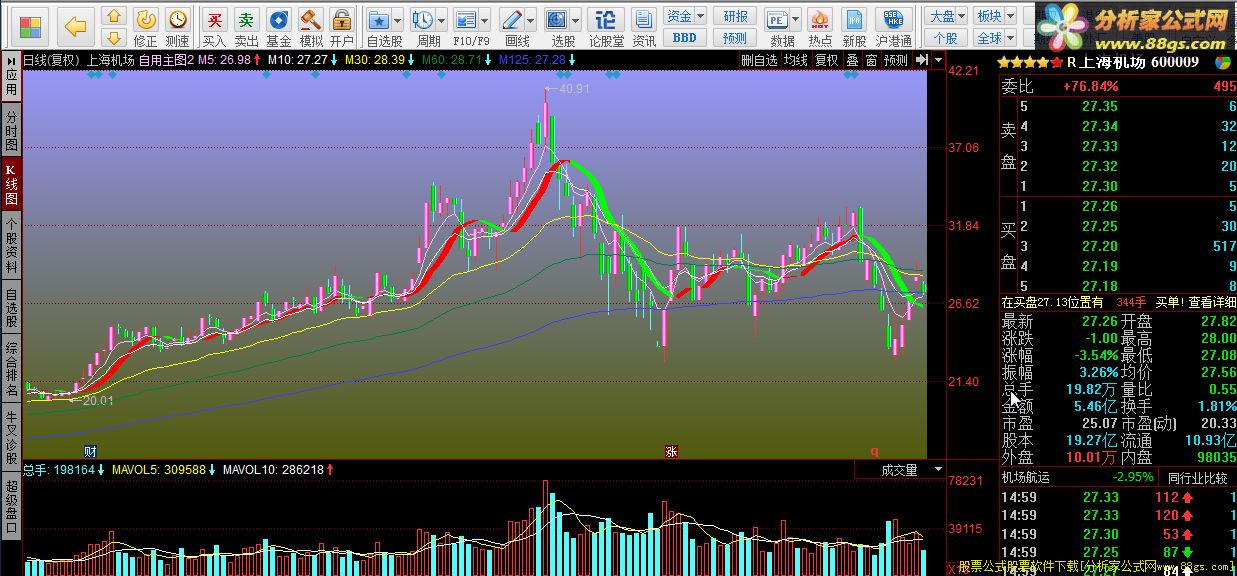
Task: Click the pie chart icon beside 600009
Action: pyautogui.click(x=1223, y=61)
